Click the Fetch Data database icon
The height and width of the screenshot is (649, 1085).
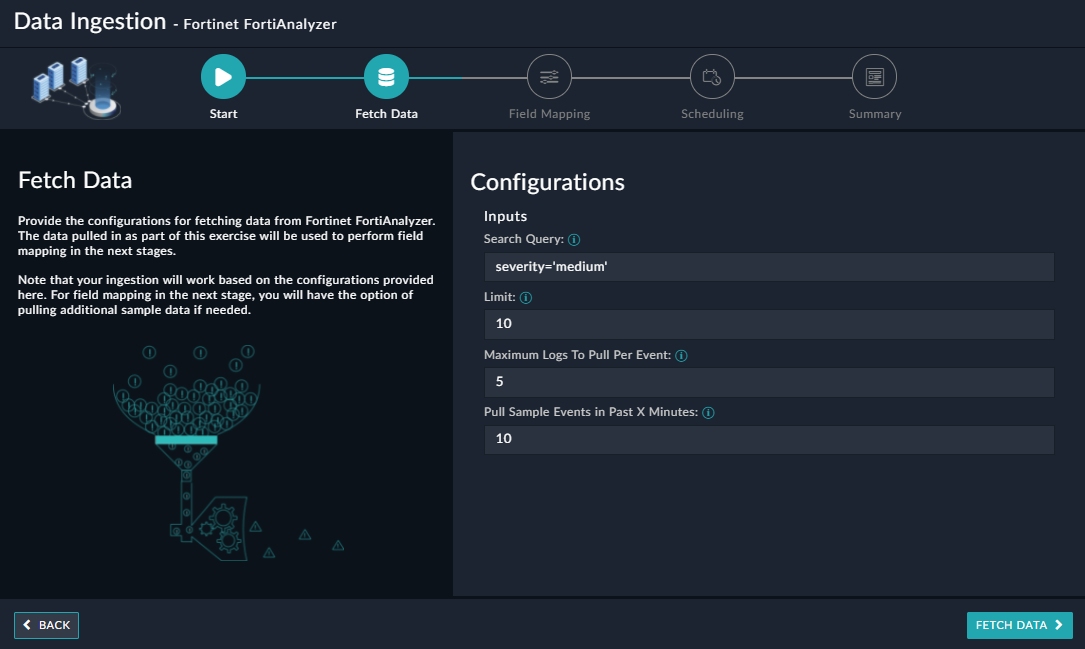click(386, 76)
